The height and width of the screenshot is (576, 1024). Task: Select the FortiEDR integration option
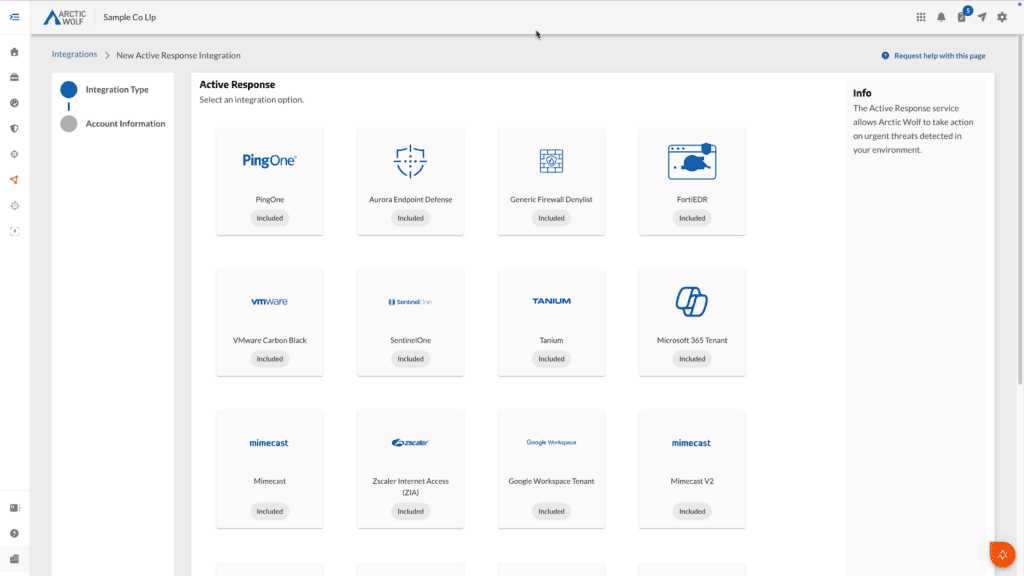(692, 181)
